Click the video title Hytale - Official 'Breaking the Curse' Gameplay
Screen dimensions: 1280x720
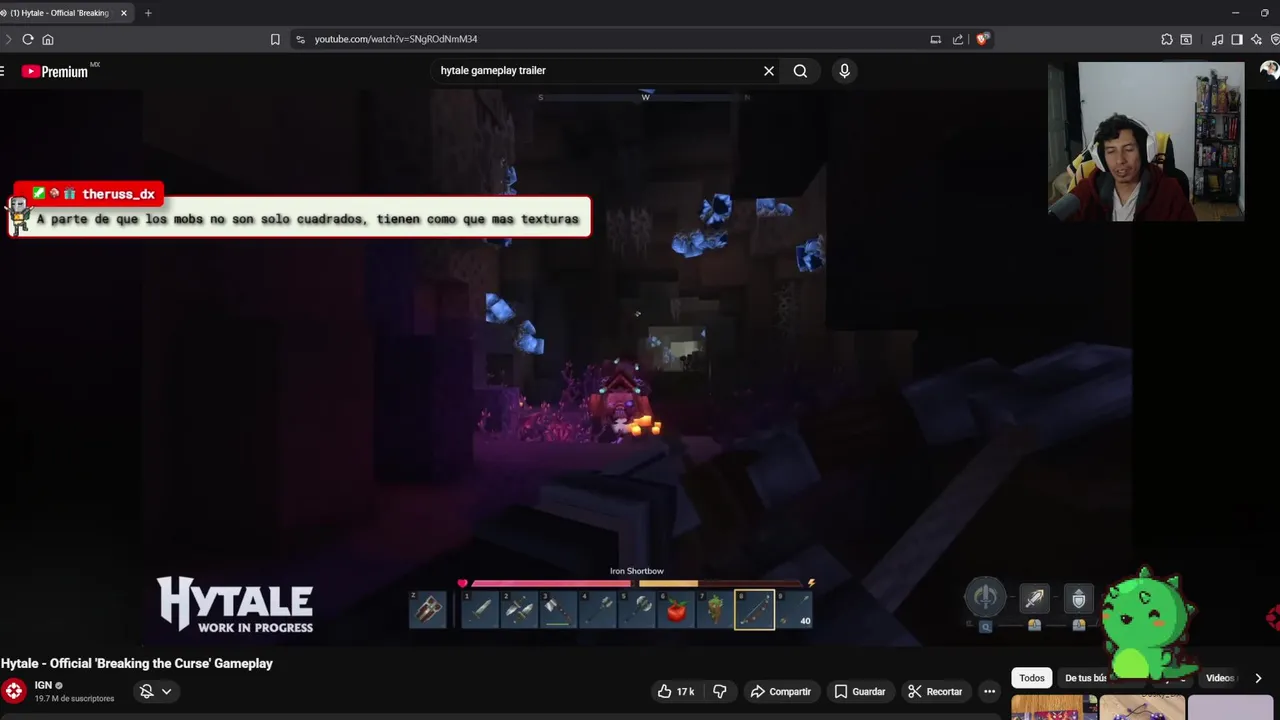click(137, 663)
